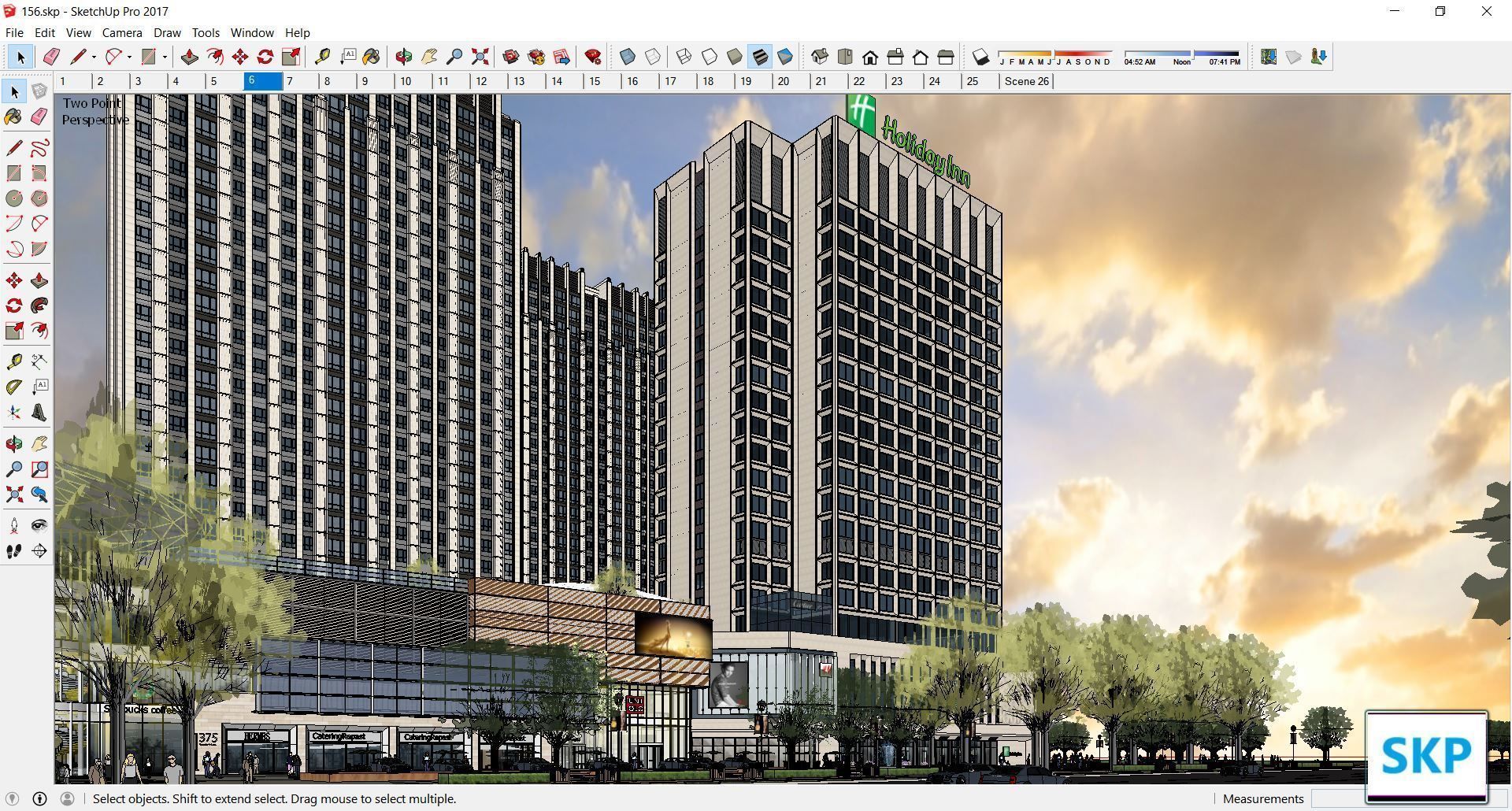Select the Polygon tool in left toolbar
This screenshot has height=811, width=1512.
(39, 198)
